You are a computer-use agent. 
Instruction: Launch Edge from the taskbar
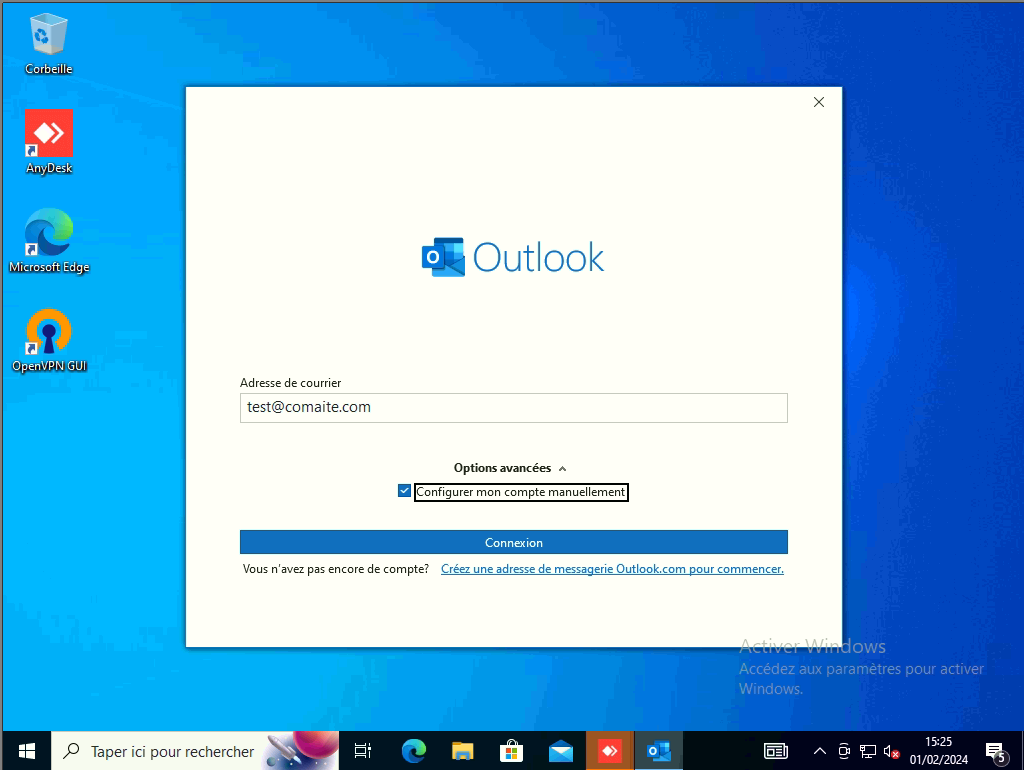click(x=413, y=751)
